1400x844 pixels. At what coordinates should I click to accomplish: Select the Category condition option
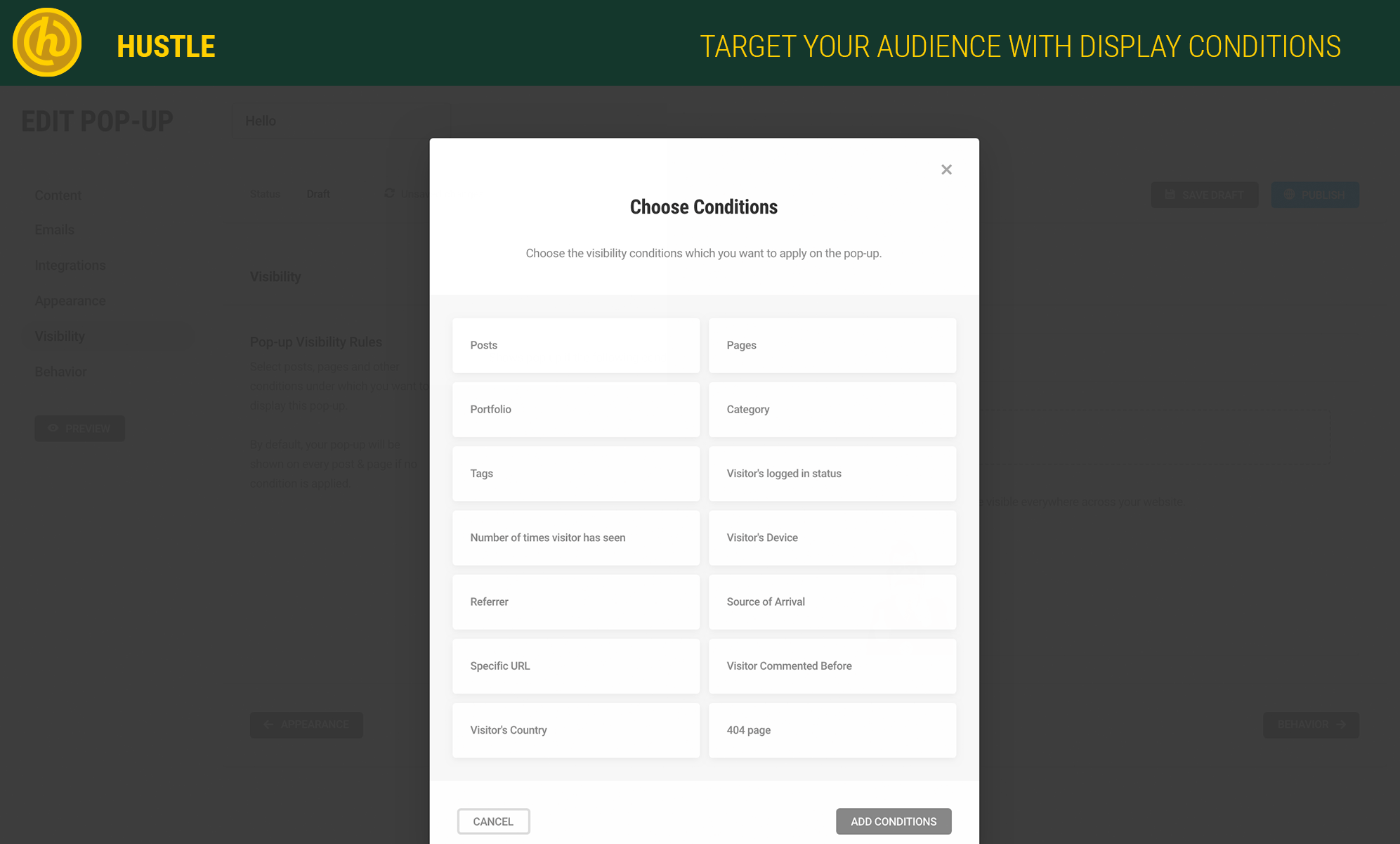[833, 408]
